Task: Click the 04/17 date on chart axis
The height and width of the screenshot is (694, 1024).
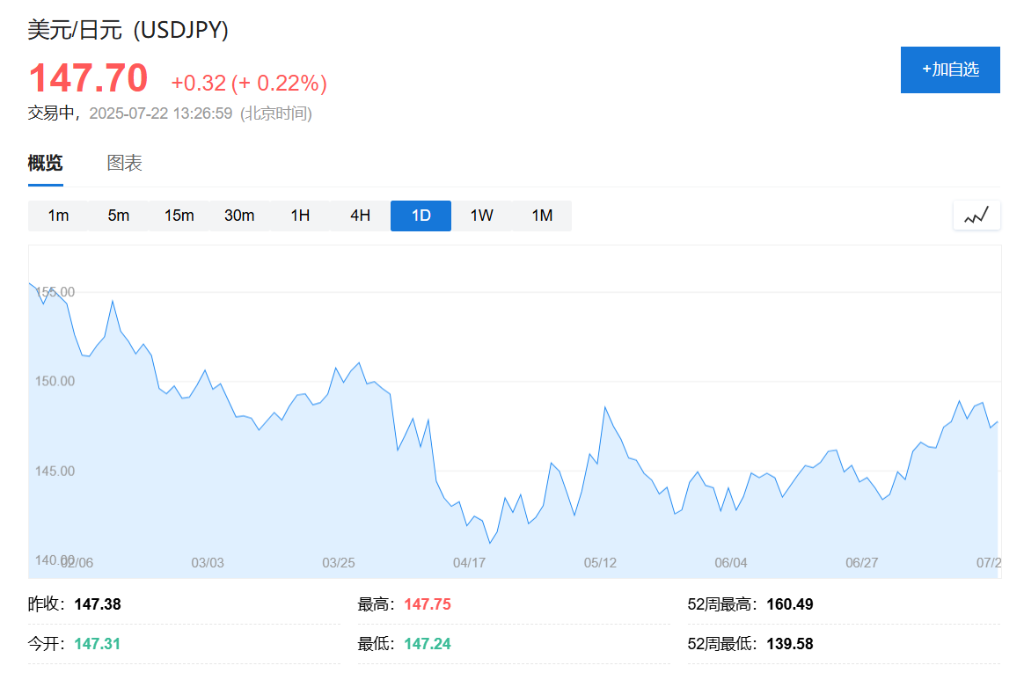Action: tap(469, 563)
